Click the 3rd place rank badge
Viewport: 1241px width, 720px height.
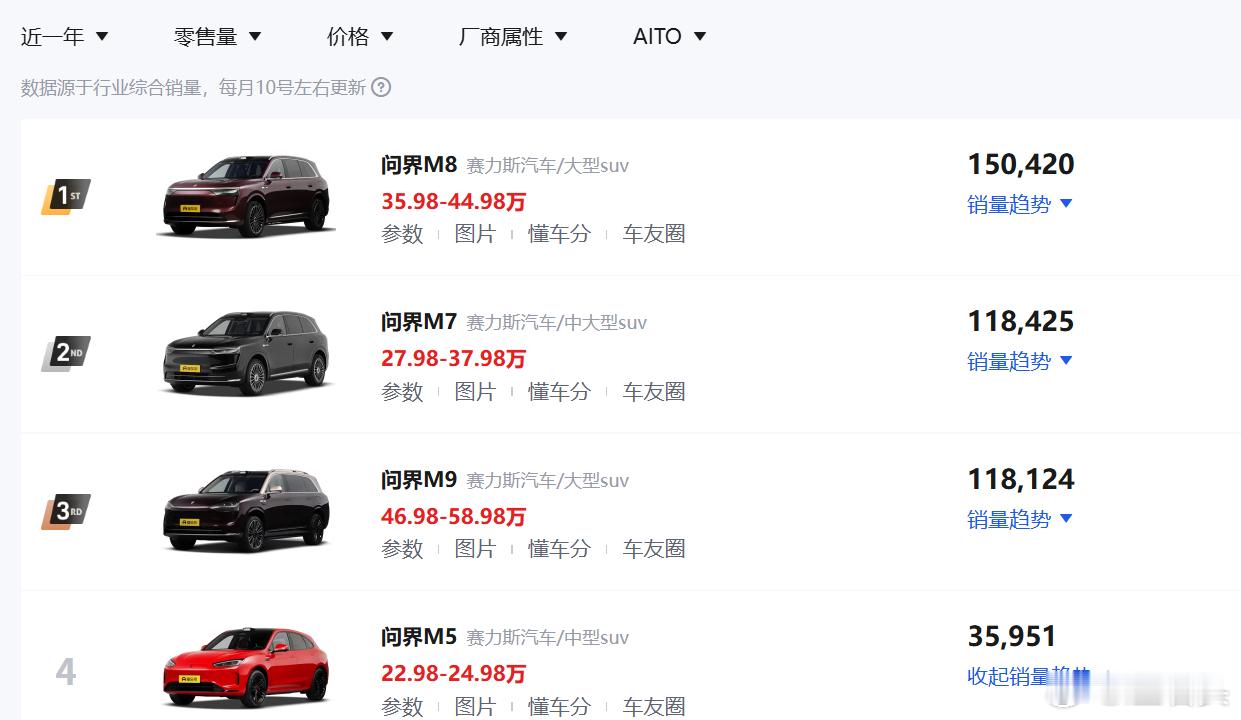point(66,511)
